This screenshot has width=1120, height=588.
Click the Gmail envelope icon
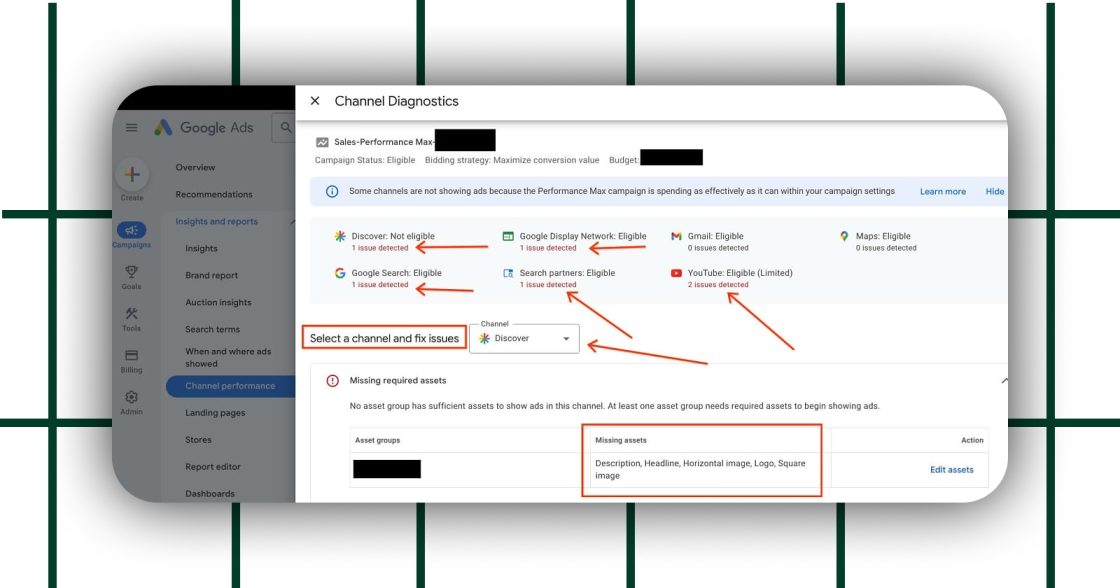tap(676, 236)
